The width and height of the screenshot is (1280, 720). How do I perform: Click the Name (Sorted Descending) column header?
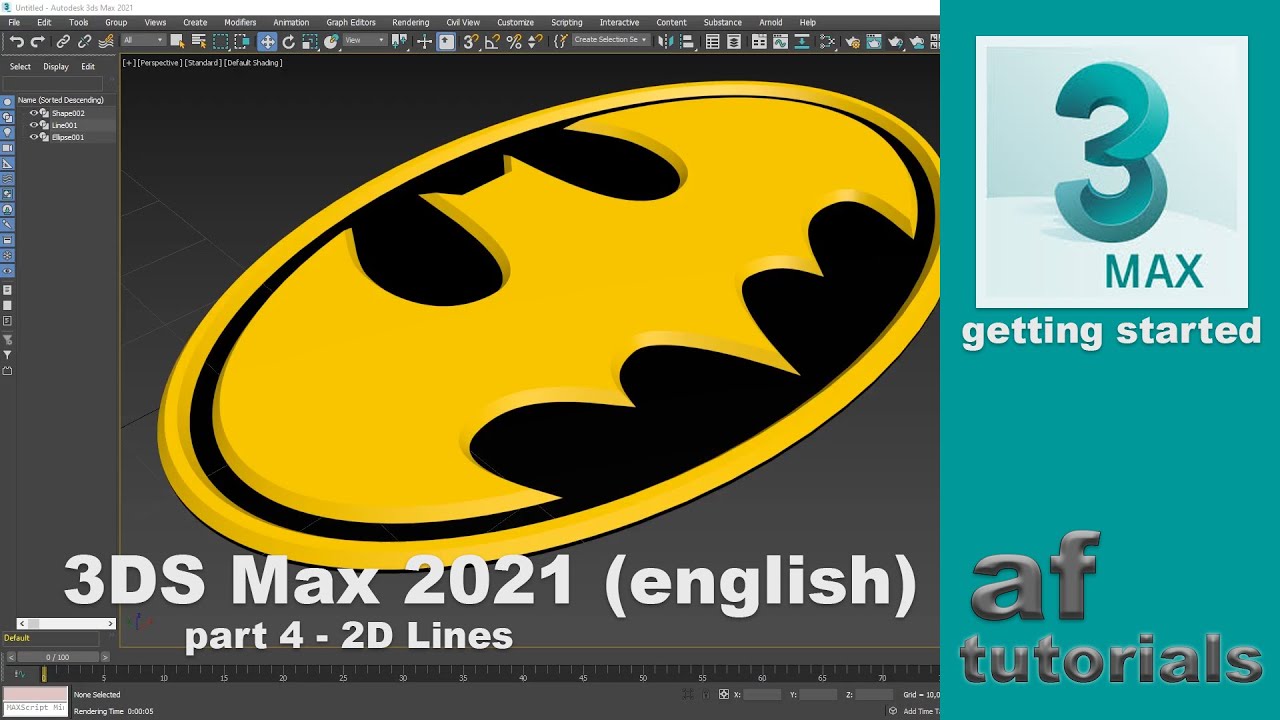tap(60, 100)
